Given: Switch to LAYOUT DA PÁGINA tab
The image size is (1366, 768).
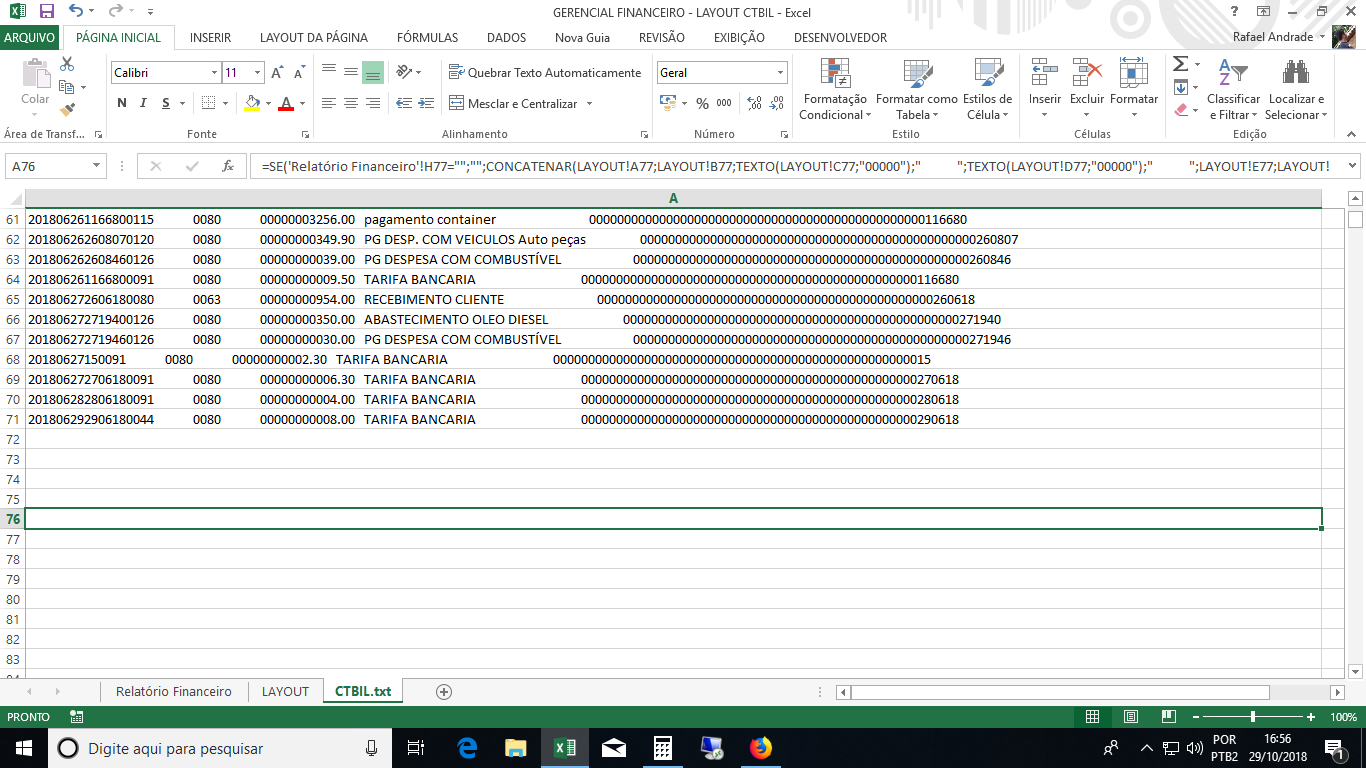Looking at the screenshot, I should 314,38.
